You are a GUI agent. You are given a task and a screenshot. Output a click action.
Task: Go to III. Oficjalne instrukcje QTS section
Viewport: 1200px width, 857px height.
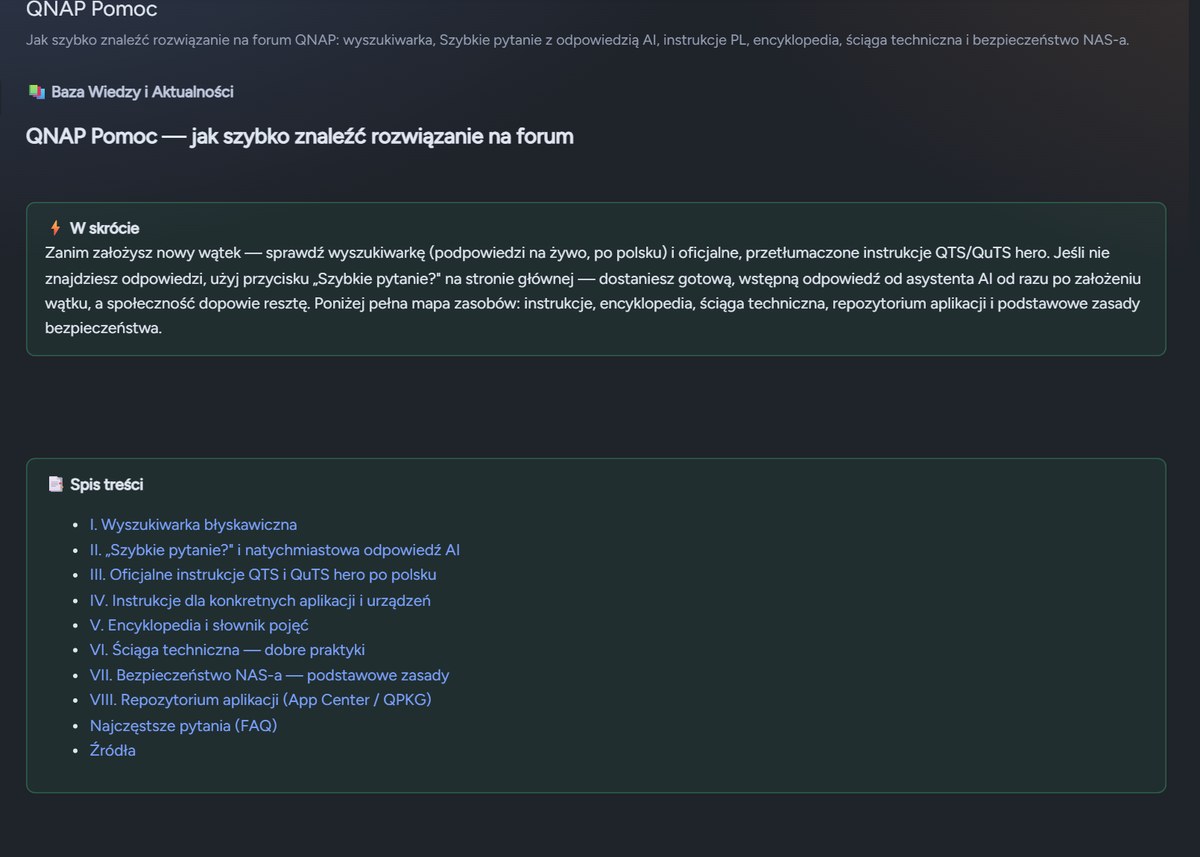click(x=263, y=574)
